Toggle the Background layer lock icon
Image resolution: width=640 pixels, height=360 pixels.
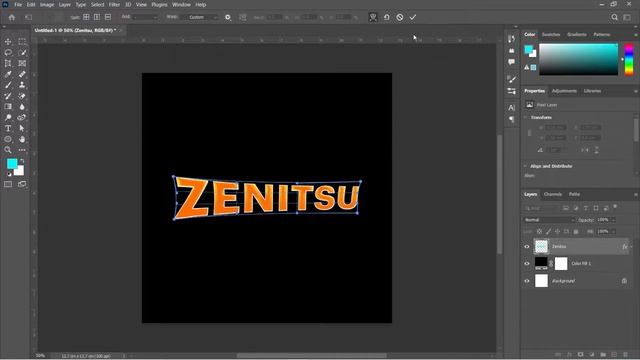coord(624,281)
